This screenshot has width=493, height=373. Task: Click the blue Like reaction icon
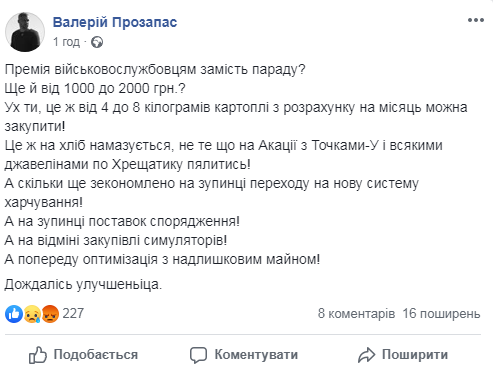(x=14, y=314)
